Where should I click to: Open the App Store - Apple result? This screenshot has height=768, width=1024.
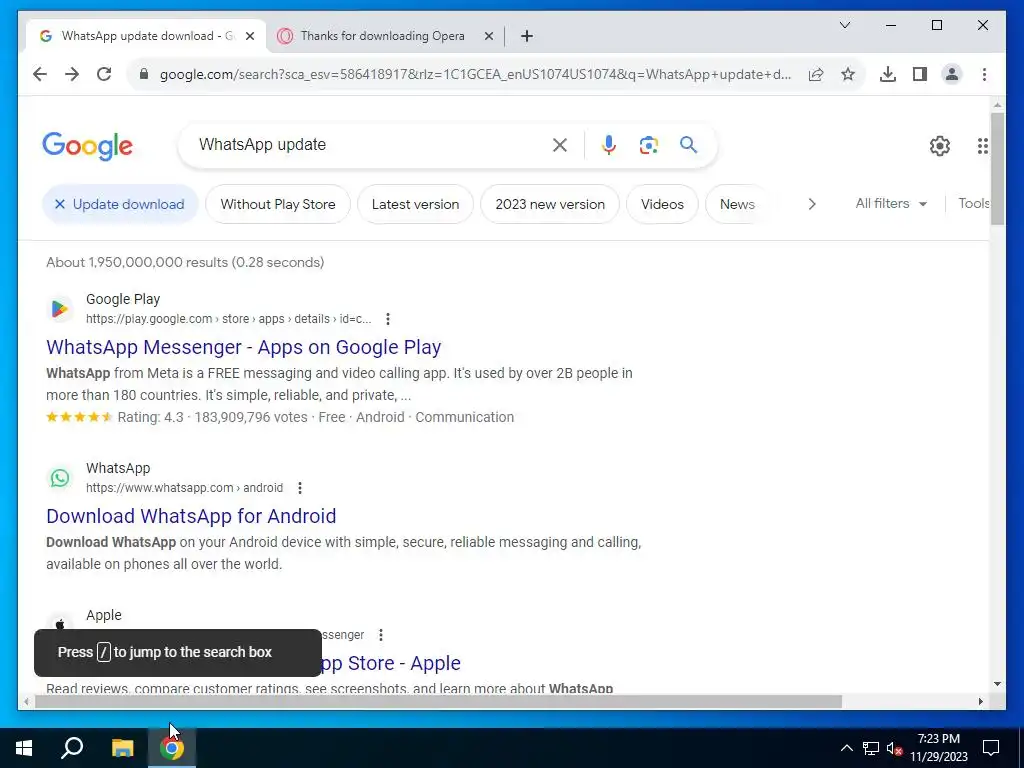[392, 663]
